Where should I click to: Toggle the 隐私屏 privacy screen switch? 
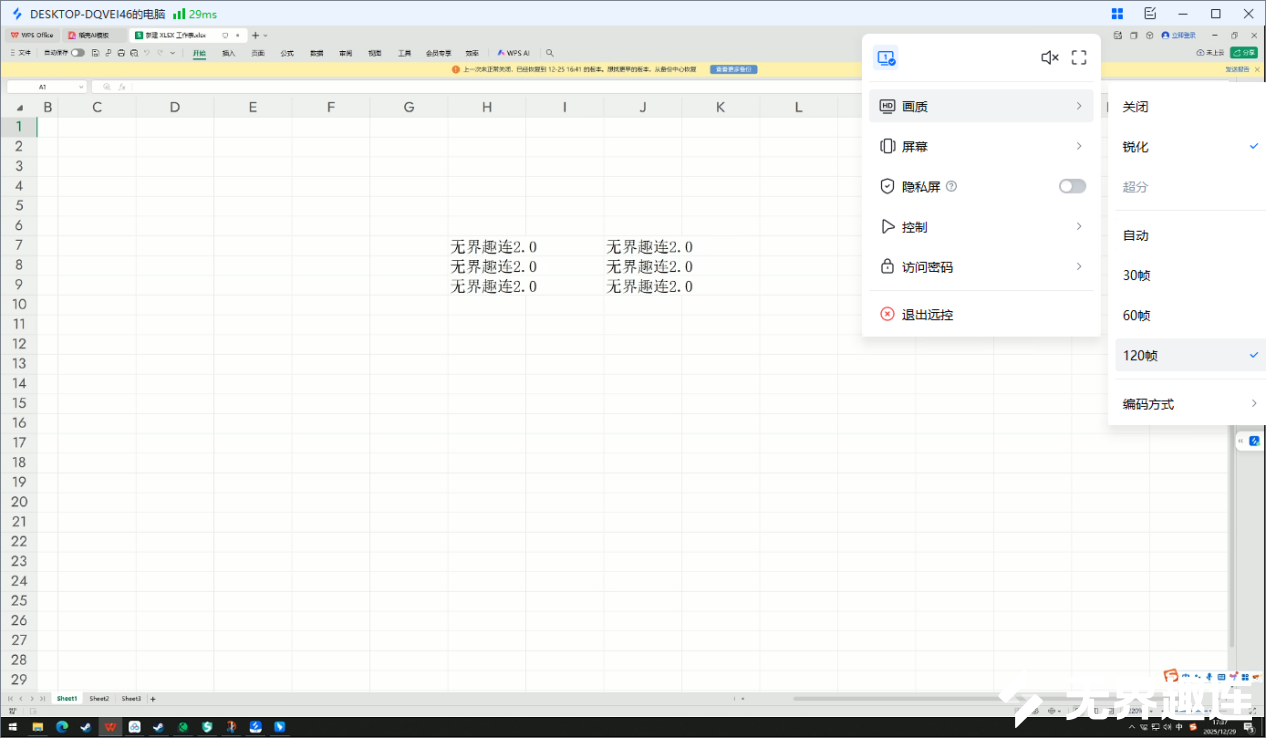coord(1072,186)
